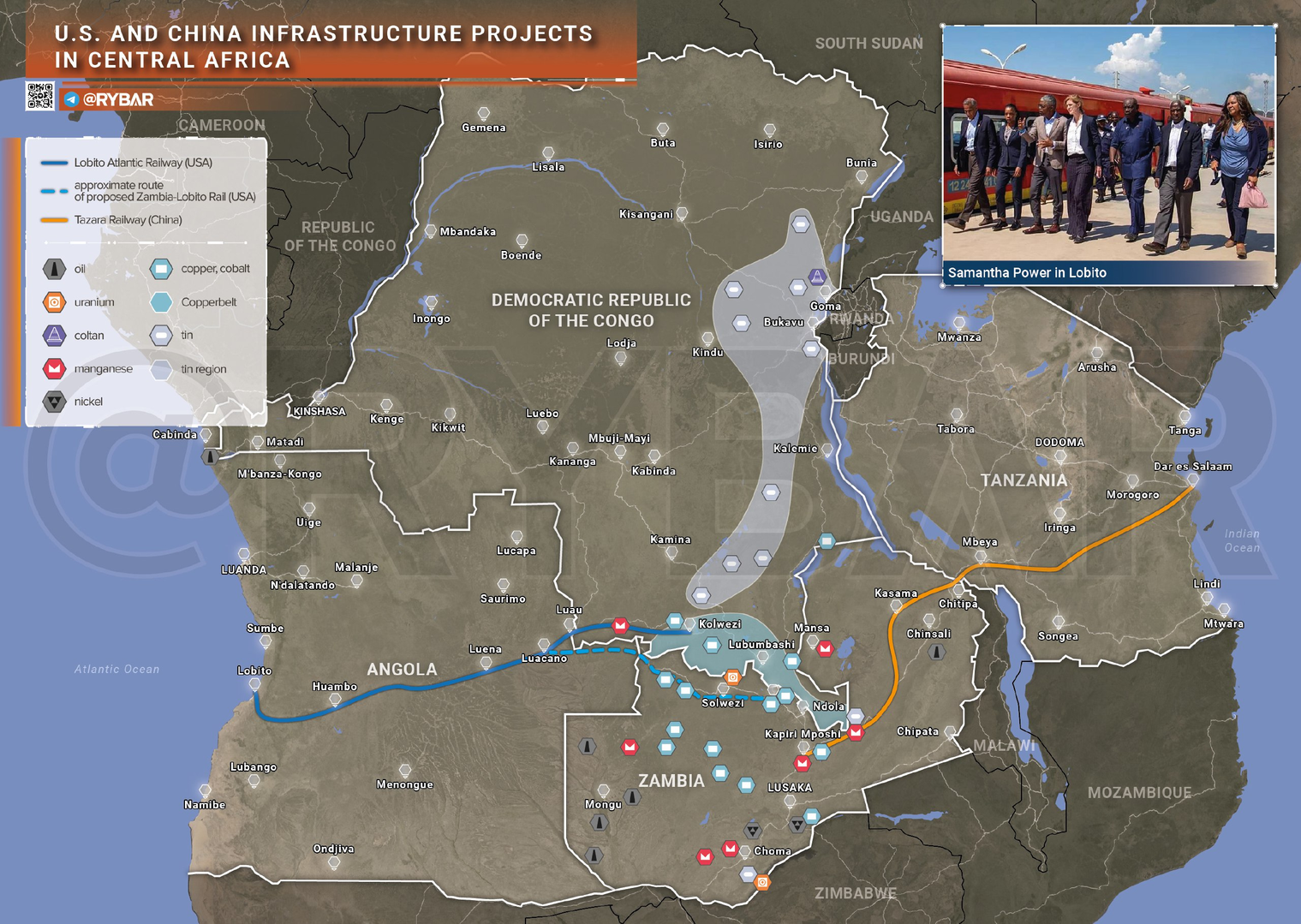
Task: Open the @RYBAR channel link
Action: pyautogui.click(x=118, y=99)
